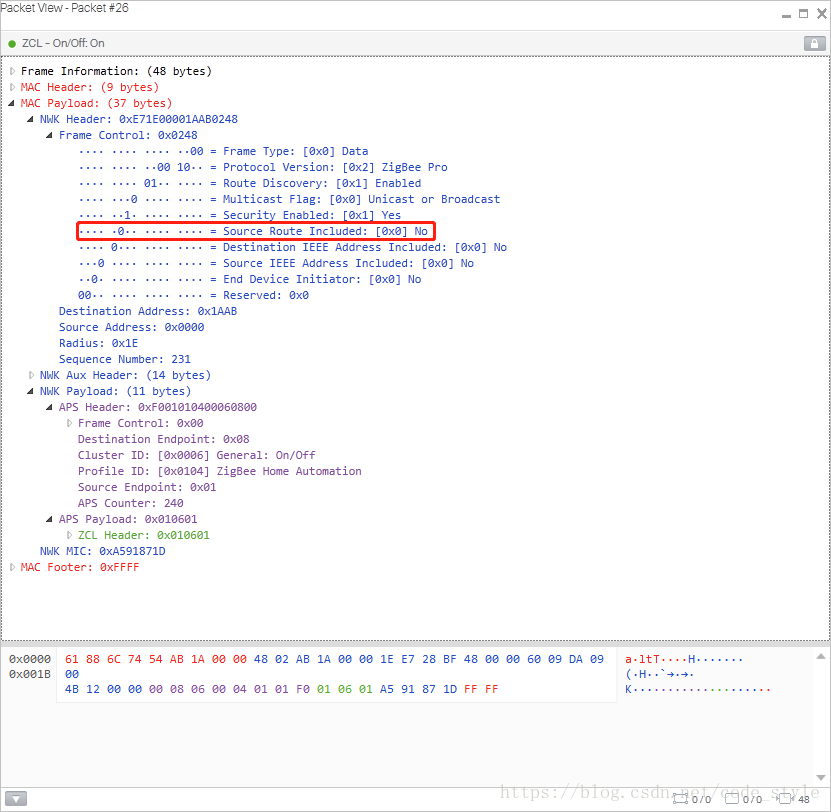Select the End Device Initiator row
831x812 pixels.
(x=250, y=279)
